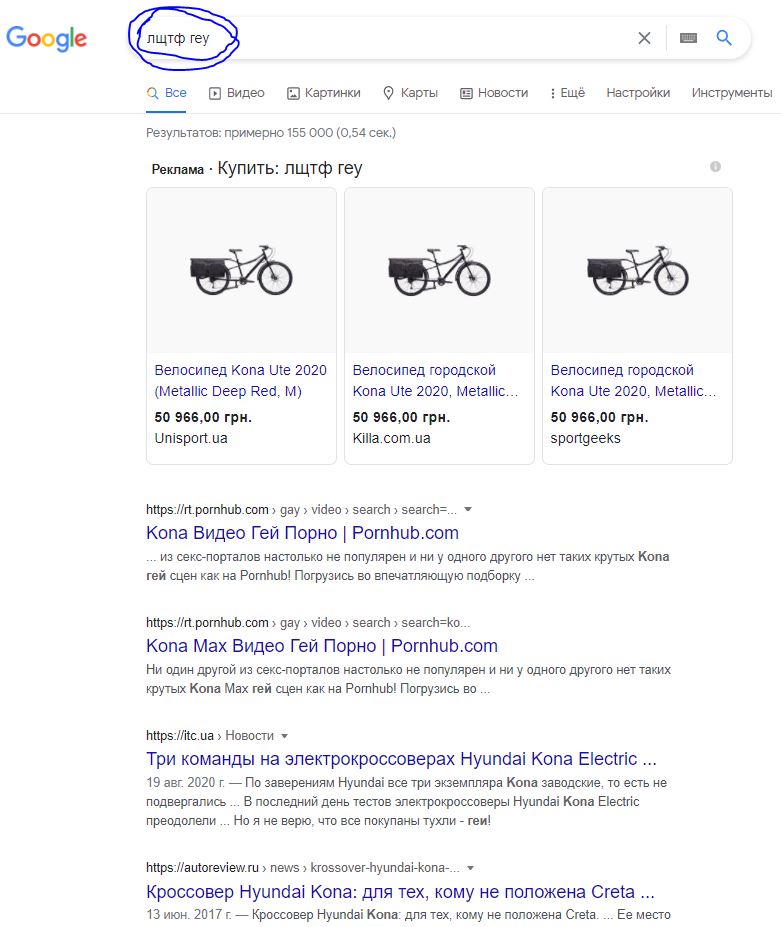This screenshot has width=781, height=927.
Task: Open Кроссовер Hyundai Kona: для тех result
Action: click(400, 891)
